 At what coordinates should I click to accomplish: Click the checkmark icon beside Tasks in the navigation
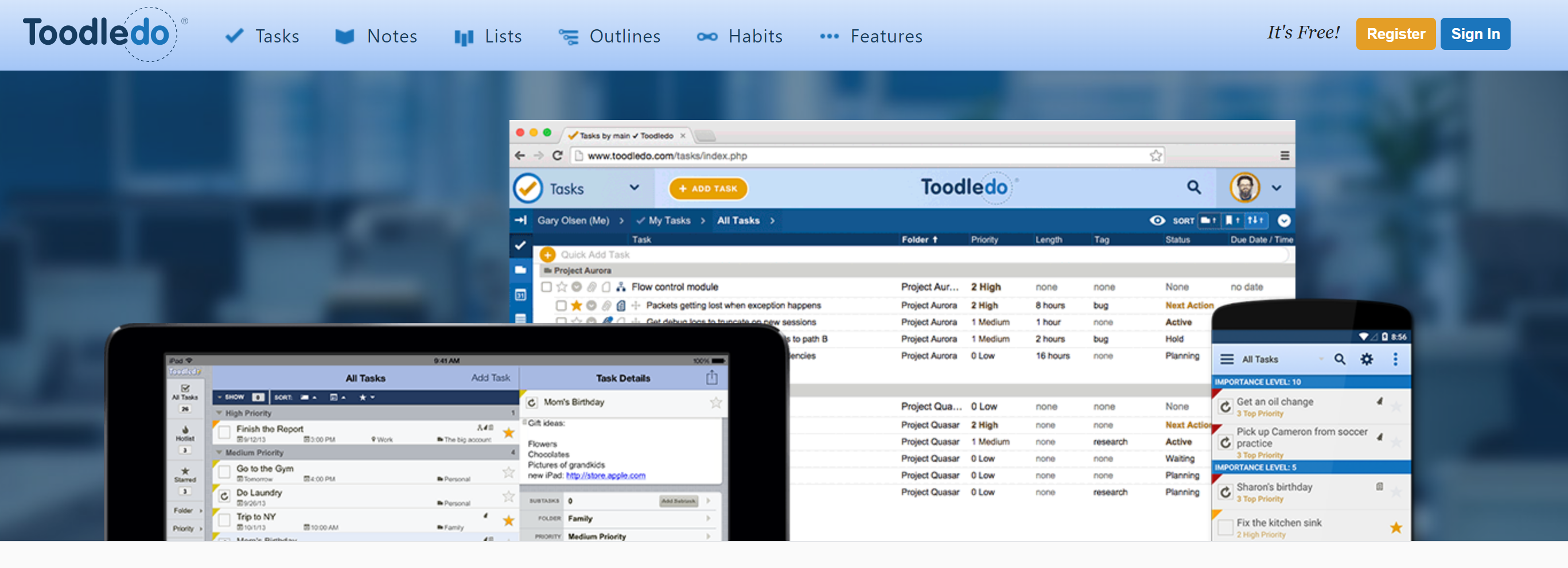234,36
